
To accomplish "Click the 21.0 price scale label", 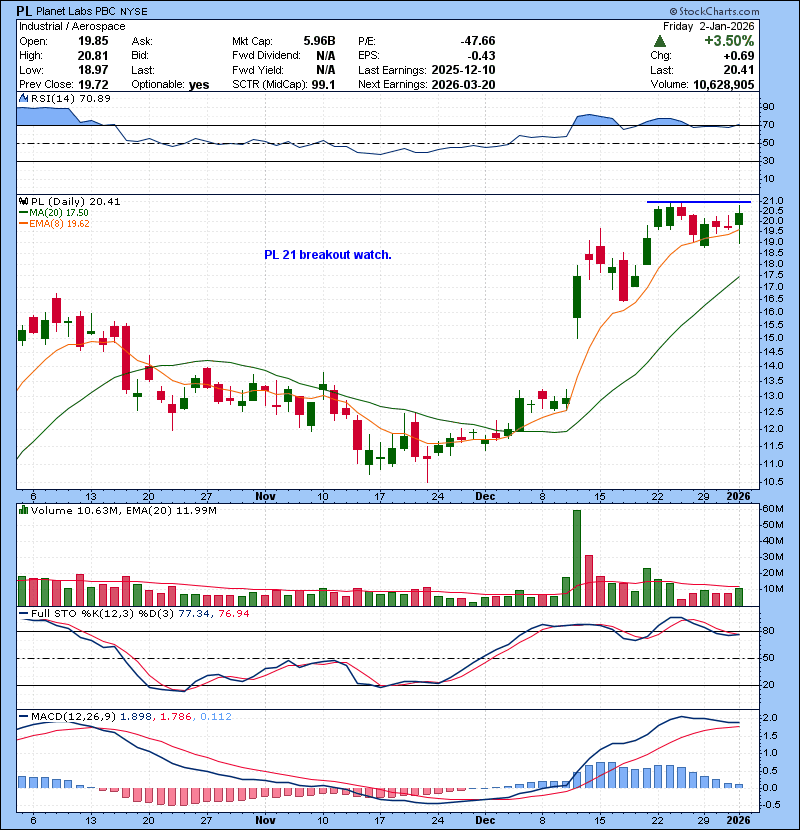I will click(773, 201).
